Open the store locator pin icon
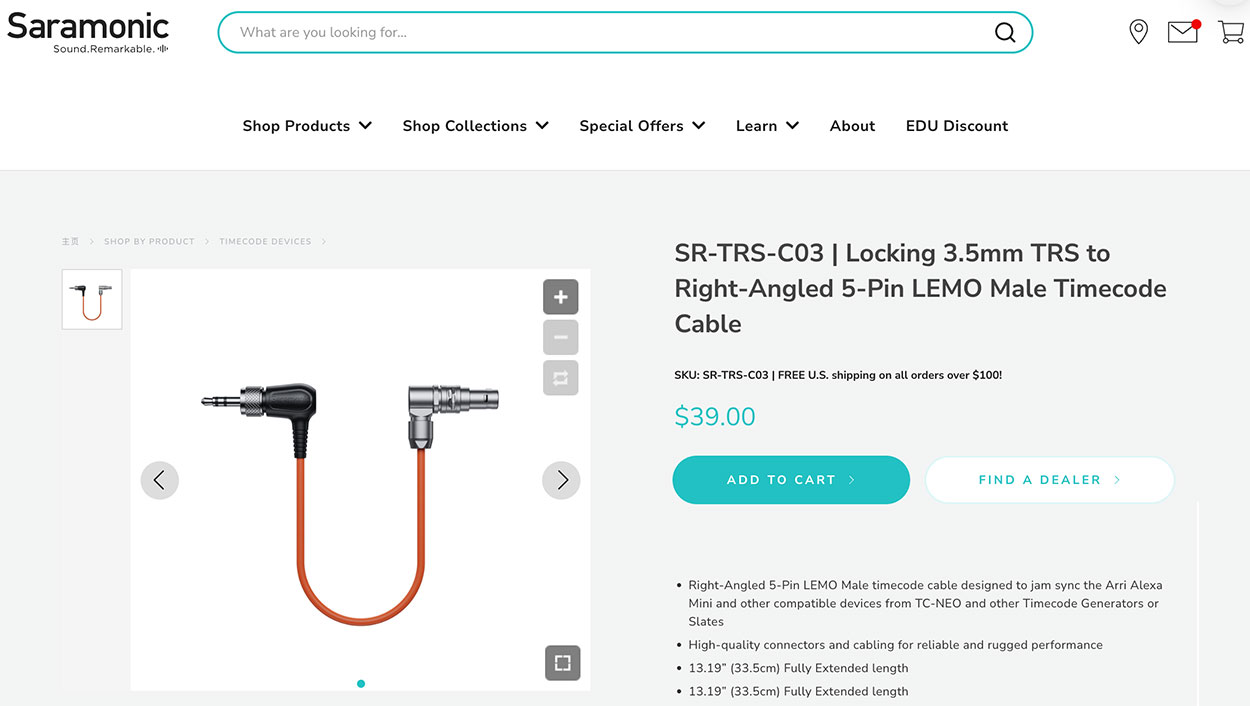 tap(1138, 32)
